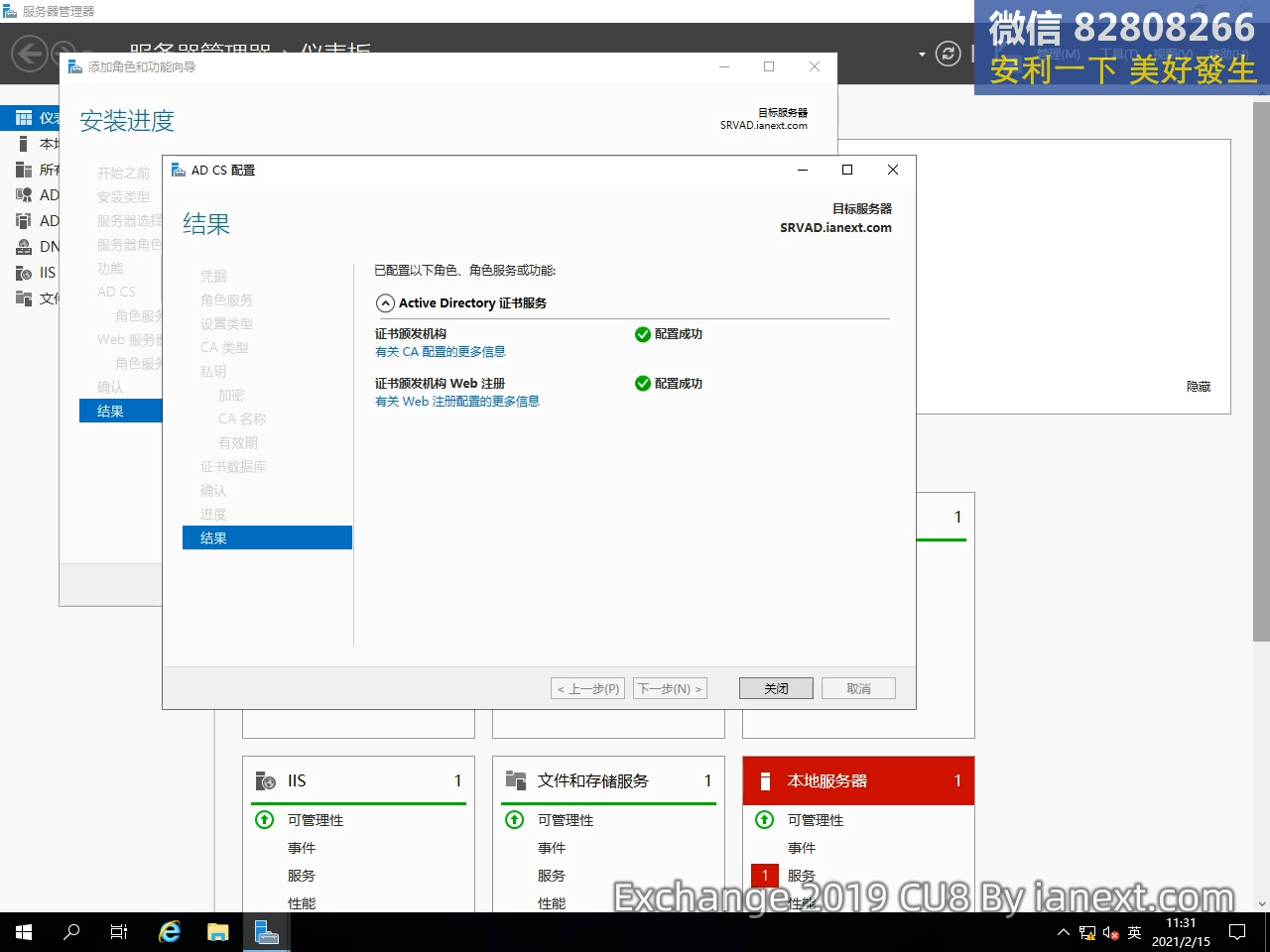
Task: Click 可管理性 text in IIS tile
Action: tap(316, 820)
